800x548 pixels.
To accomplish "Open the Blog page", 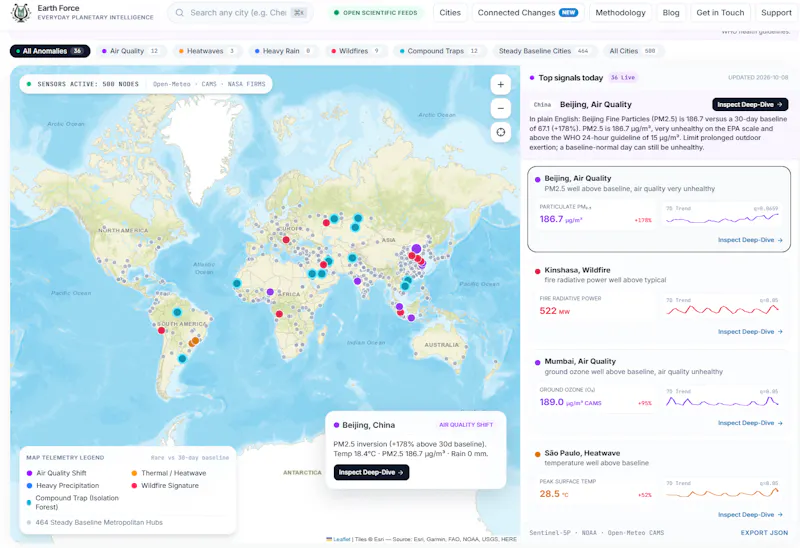I will click(670, 13).
